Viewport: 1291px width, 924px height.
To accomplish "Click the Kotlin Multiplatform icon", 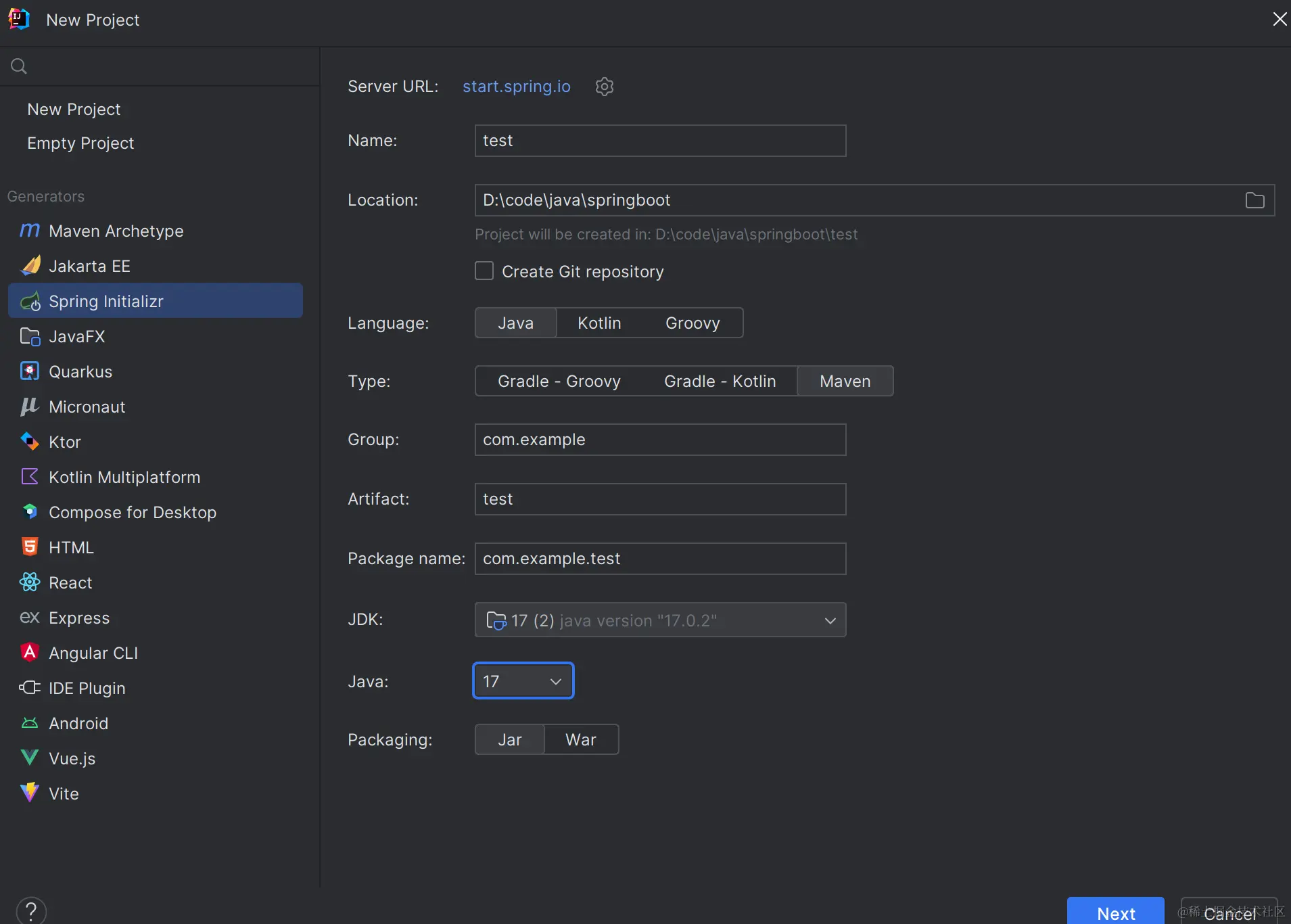I will click(x=30, y=477).
